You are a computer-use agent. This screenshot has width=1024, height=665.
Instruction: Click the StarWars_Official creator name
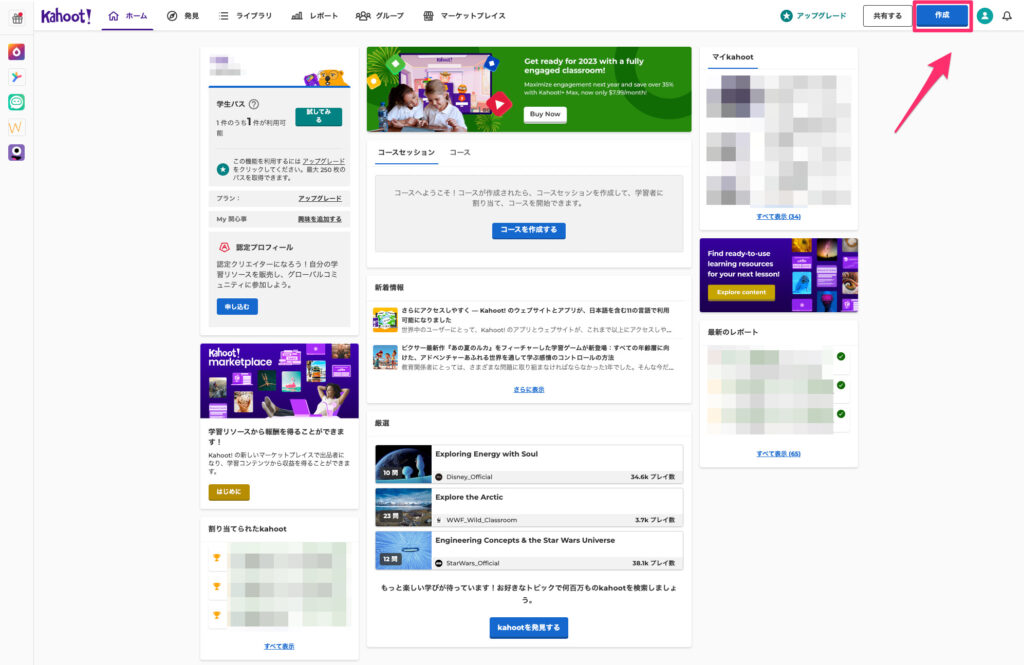pyautogui.click(x=473, y=563)
